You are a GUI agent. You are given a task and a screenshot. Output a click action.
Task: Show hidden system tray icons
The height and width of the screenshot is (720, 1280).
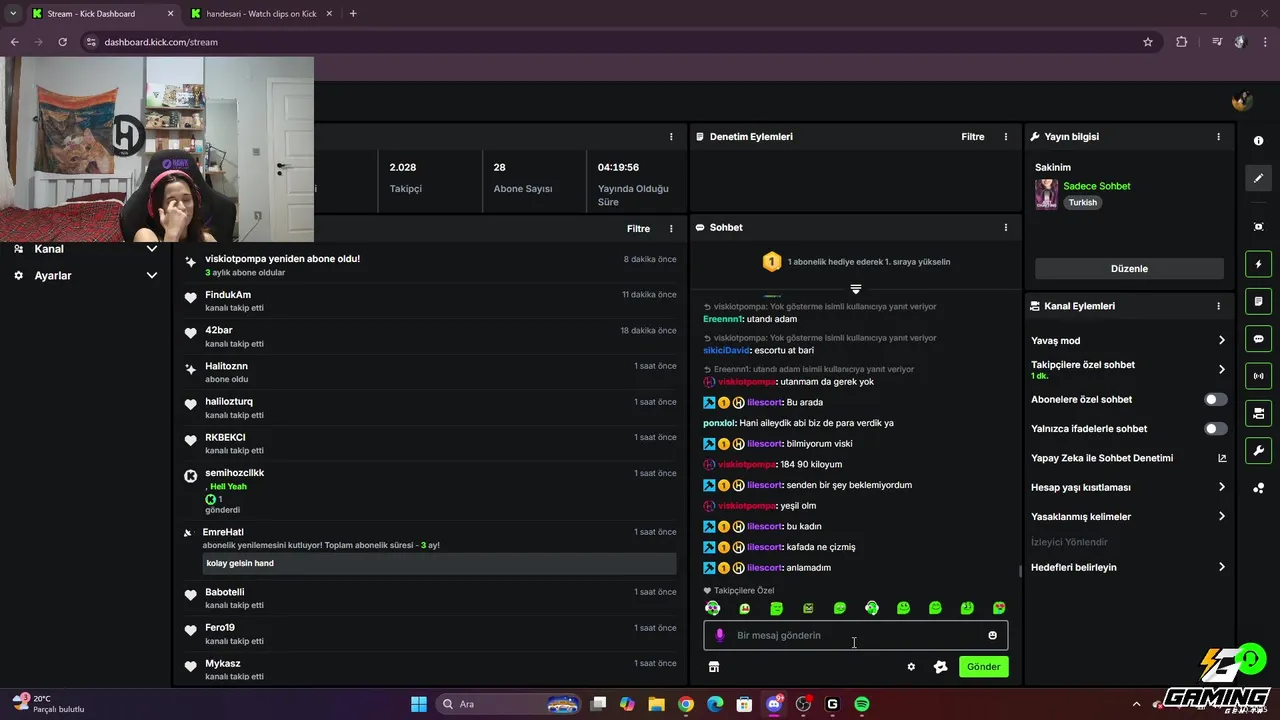1136,704
